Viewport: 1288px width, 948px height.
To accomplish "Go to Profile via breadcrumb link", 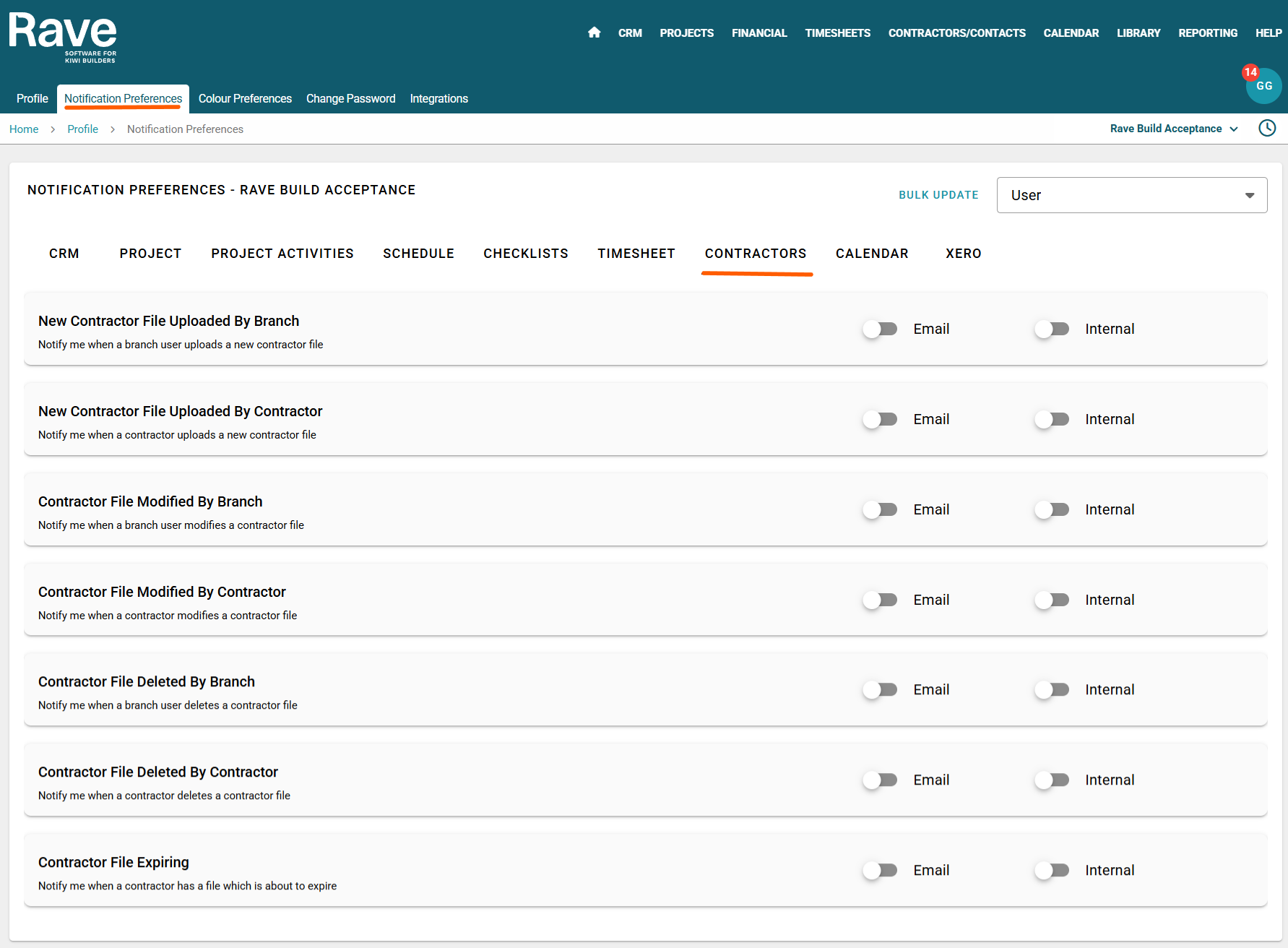I will [82, 129].
